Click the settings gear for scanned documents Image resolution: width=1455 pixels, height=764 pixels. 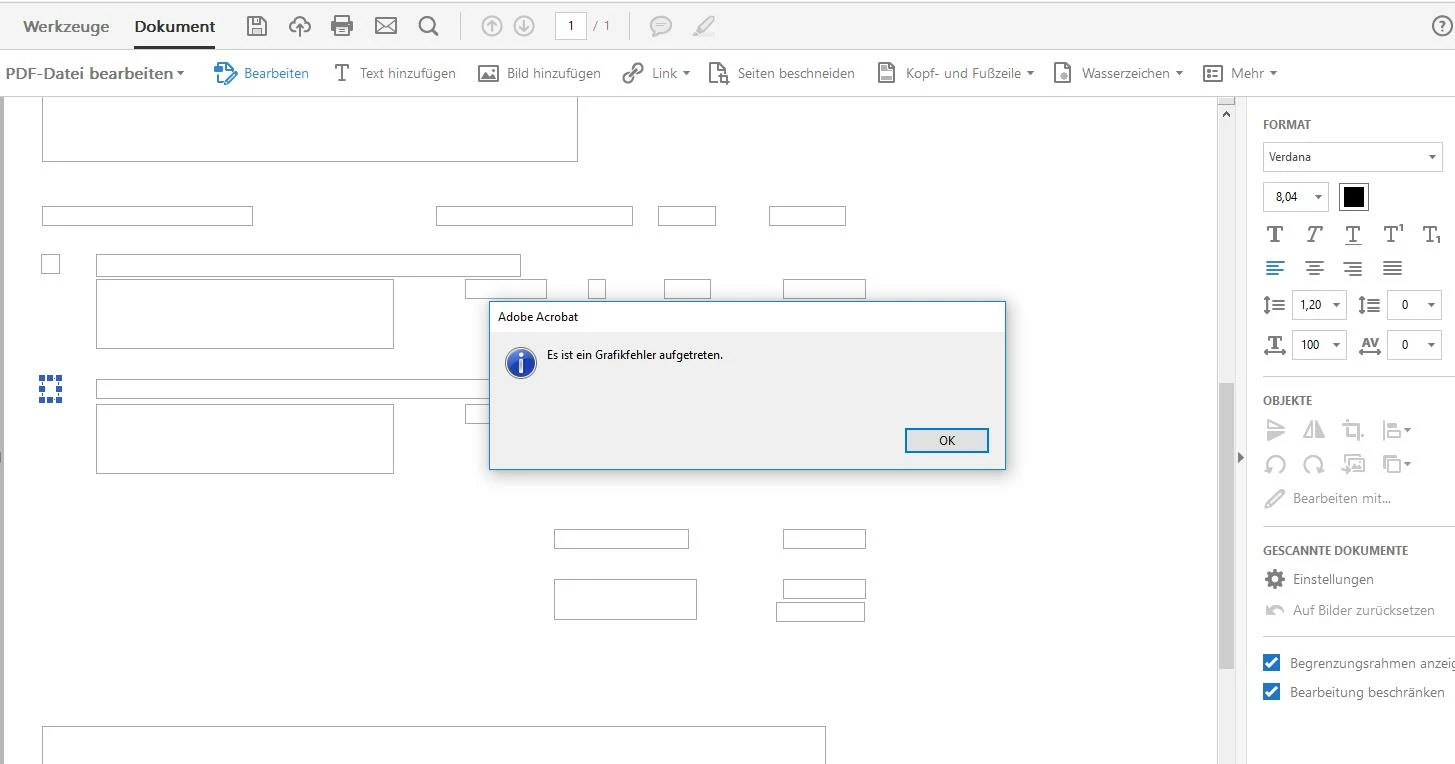(1275, 579)
